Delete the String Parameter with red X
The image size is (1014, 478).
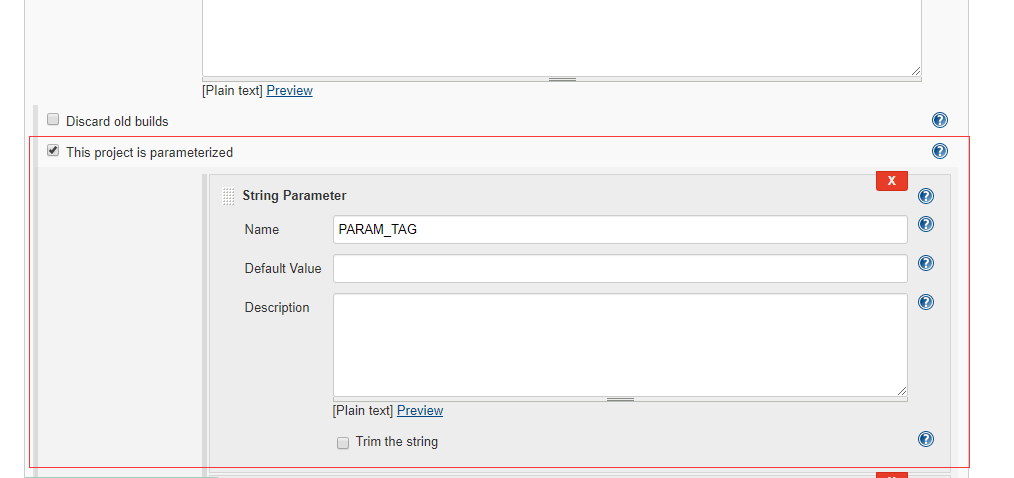(x=891, y=181)
